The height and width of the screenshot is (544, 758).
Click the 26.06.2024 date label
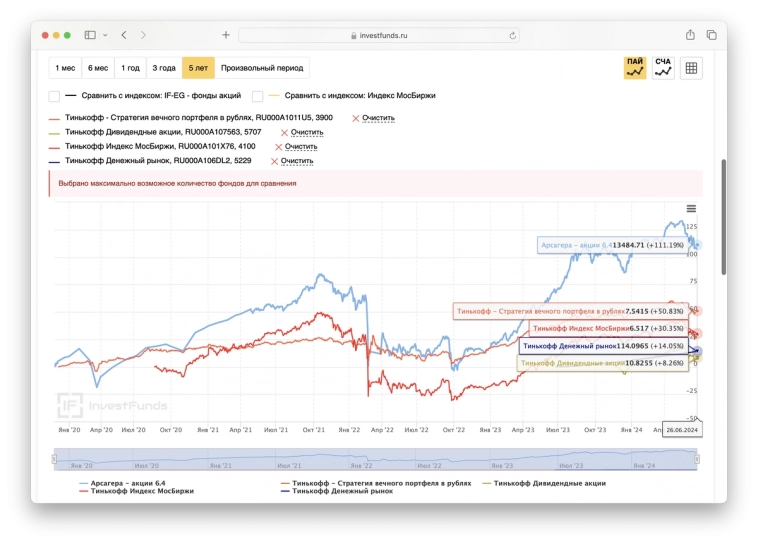click(x=682, y=430)
